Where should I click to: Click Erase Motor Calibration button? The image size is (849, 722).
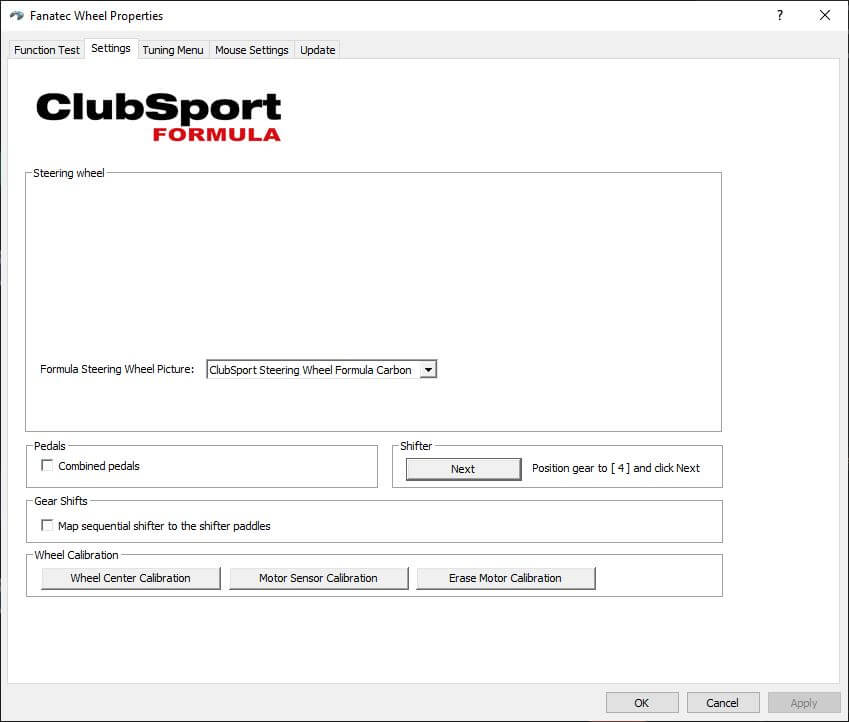pyautogui.click(x=505, y=578)
